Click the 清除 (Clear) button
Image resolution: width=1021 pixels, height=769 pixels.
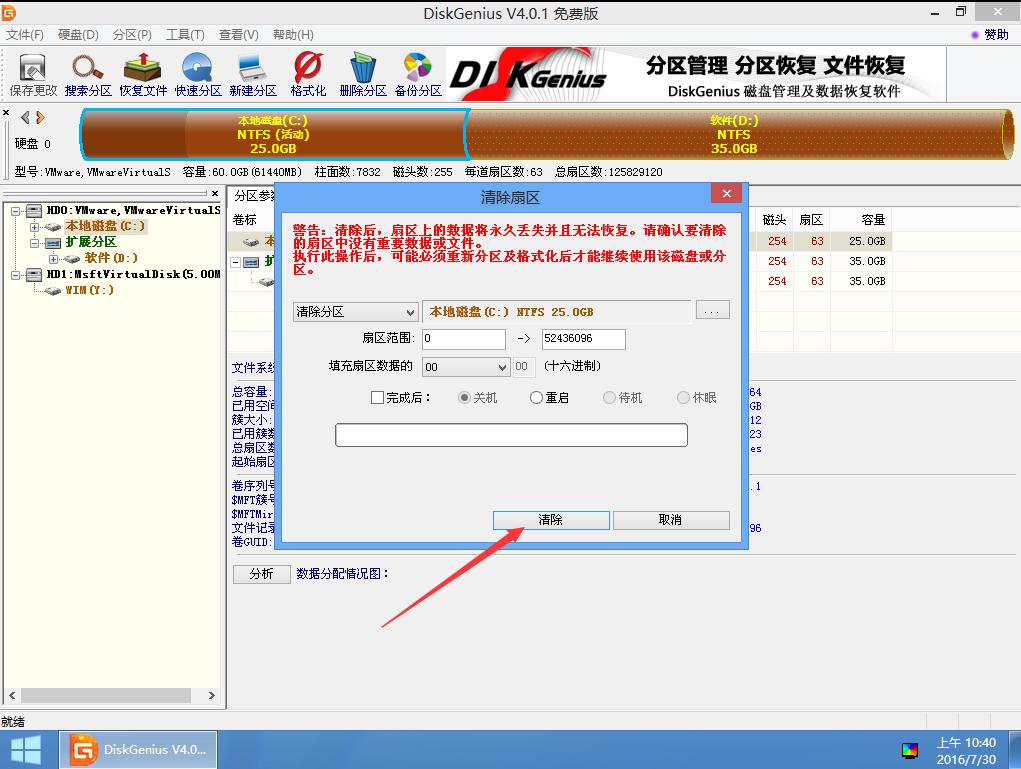point(550,520)
